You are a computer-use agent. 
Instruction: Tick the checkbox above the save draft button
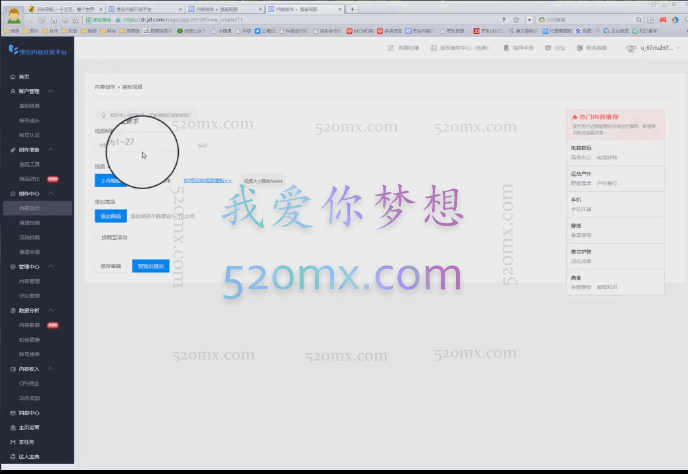98,238
